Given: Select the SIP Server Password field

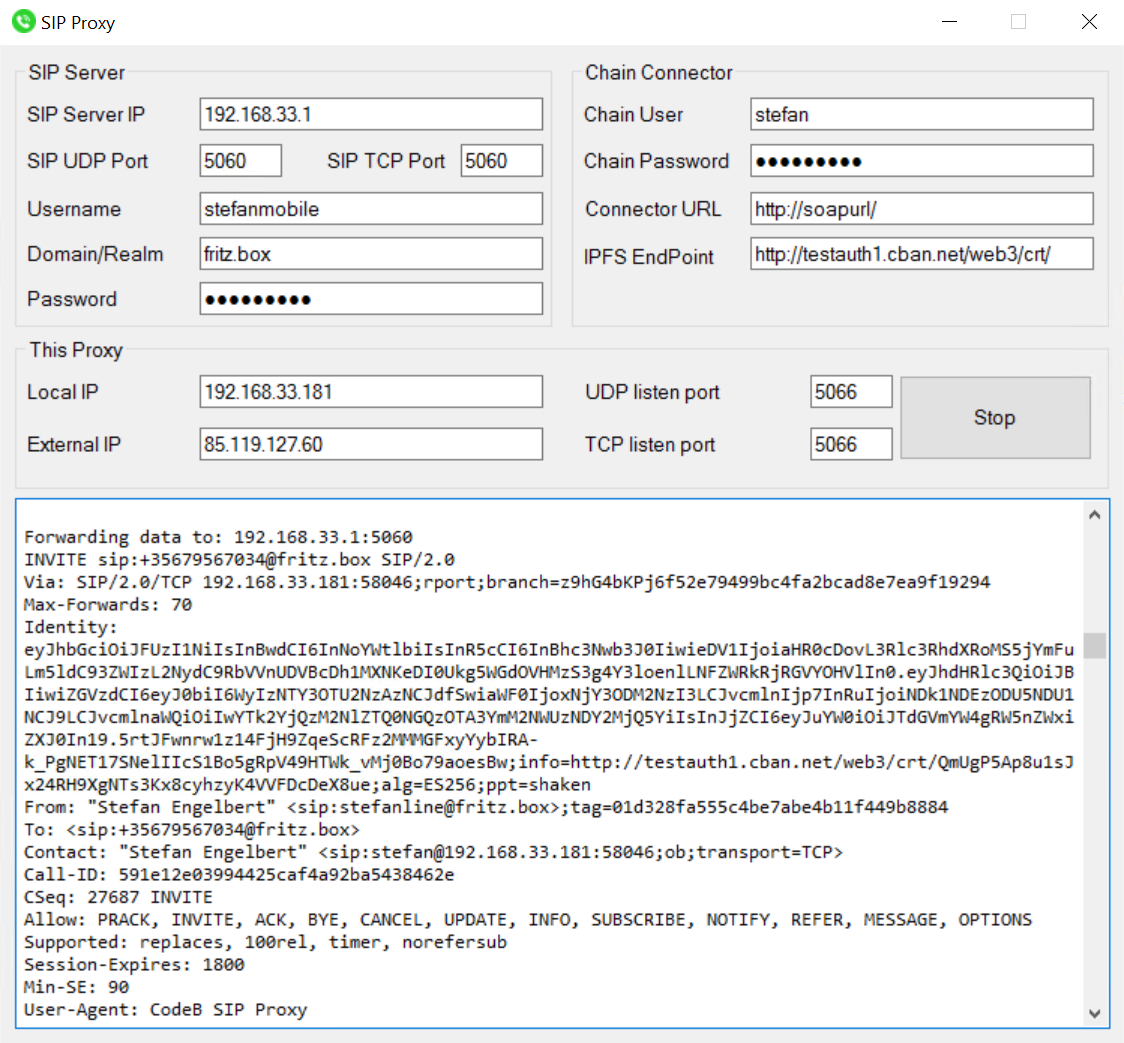Looking at the screenshot, I should pos(370,298).
